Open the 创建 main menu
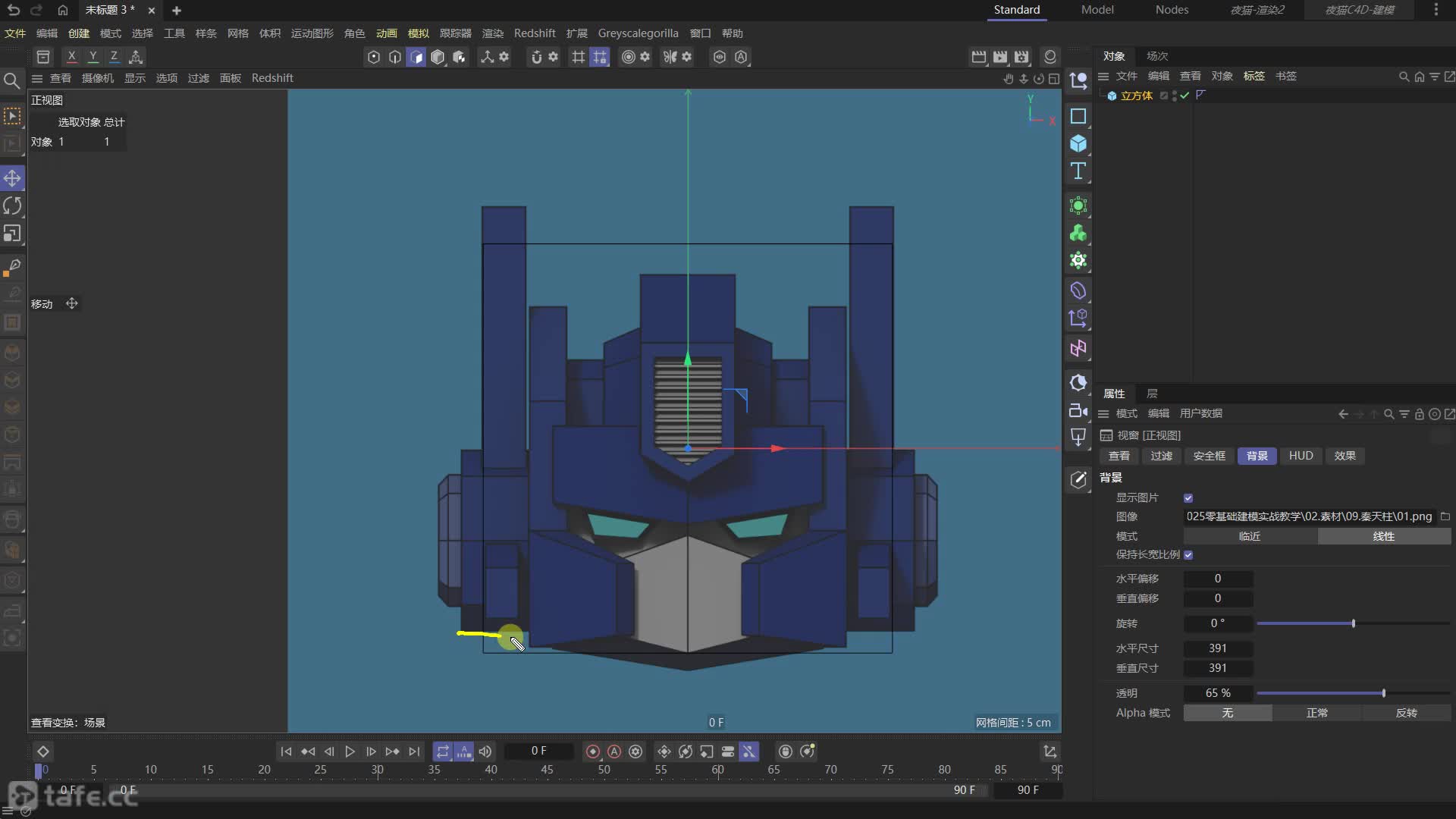Image resolution: width=1456 pixels, height=819 pixels. pyautogui.click(x=79, y=33)
